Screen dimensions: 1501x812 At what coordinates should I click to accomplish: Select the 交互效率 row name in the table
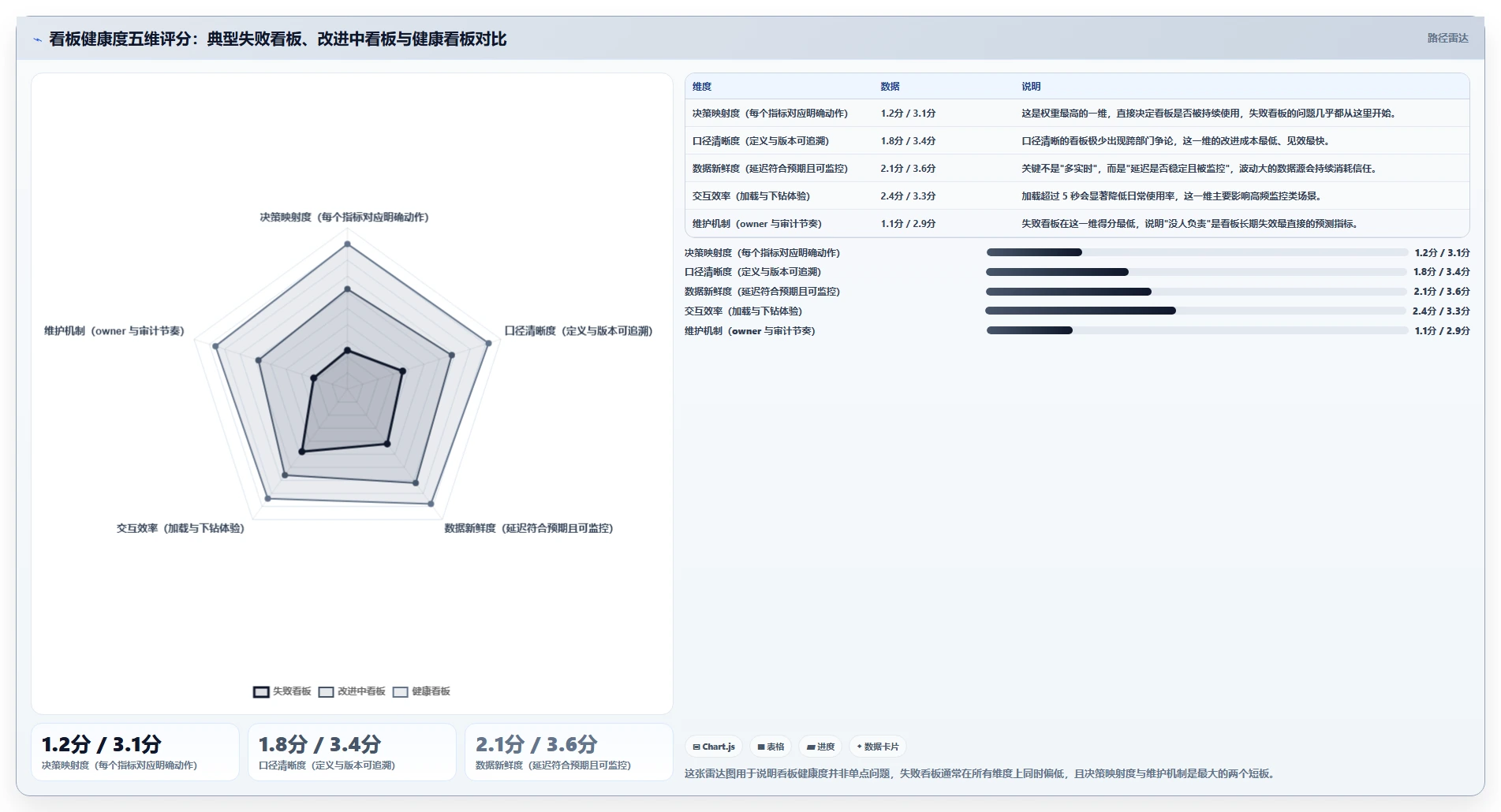click(x=751, y=196)
